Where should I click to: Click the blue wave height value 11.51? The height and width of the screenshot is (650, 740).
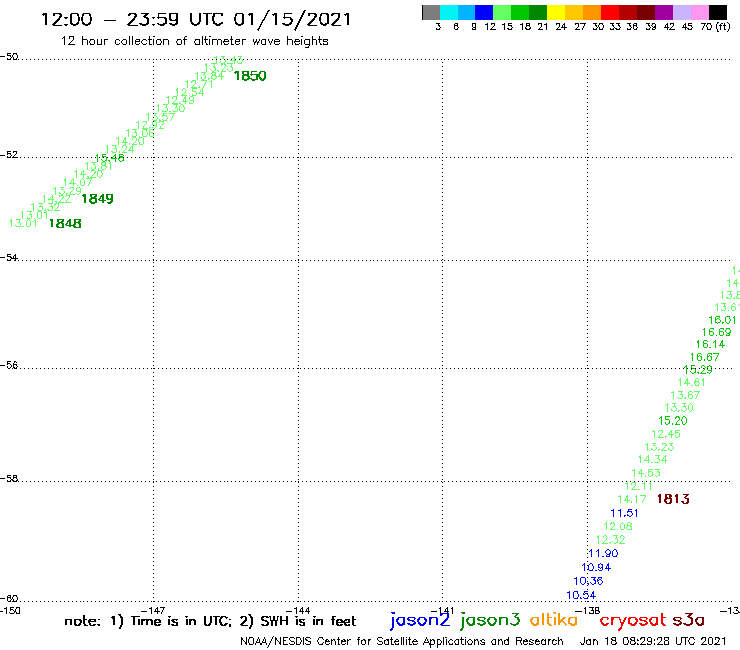(x=624, y=513)
